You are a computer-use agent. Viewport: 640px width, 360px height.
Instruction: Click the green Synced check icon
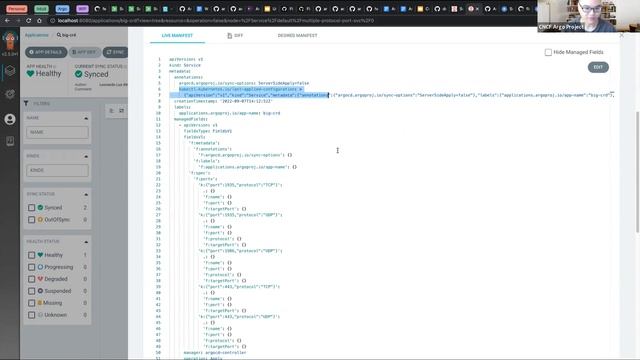[x=78, y=74]
